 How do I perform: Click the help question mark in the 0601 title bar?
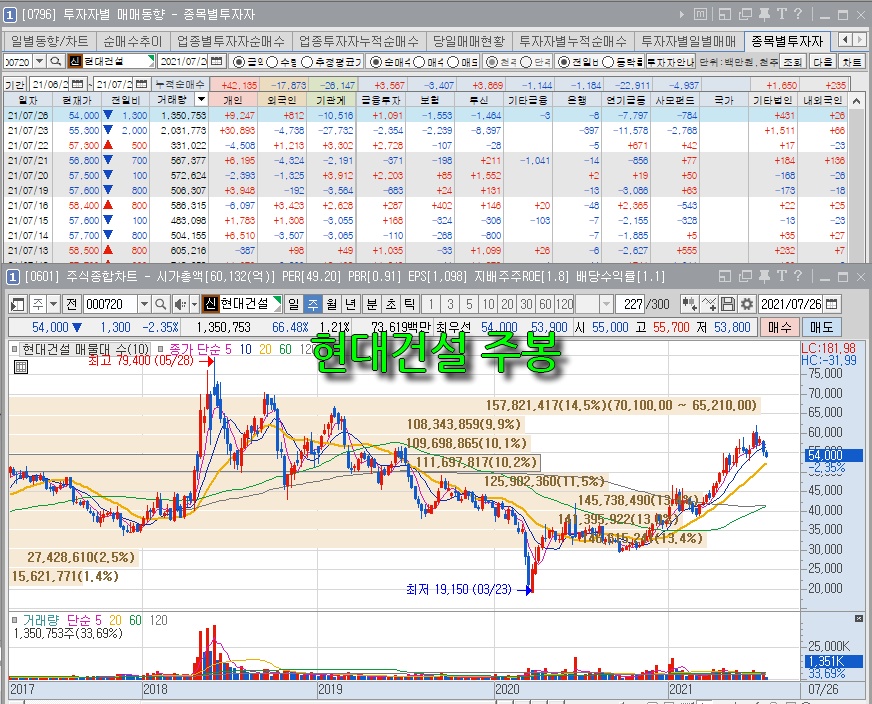(x=799, y=276)
